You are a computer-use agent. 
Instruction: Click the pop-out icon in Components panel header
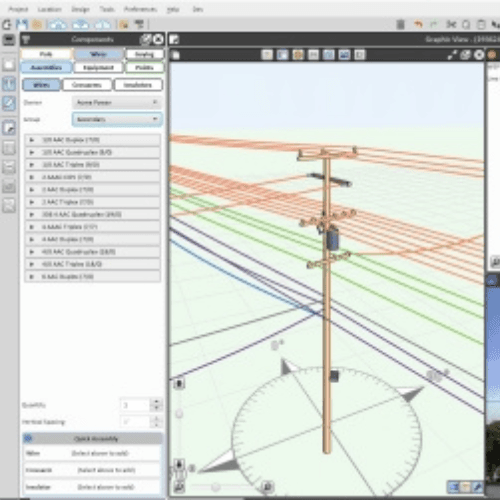click(x=146, y=40)
